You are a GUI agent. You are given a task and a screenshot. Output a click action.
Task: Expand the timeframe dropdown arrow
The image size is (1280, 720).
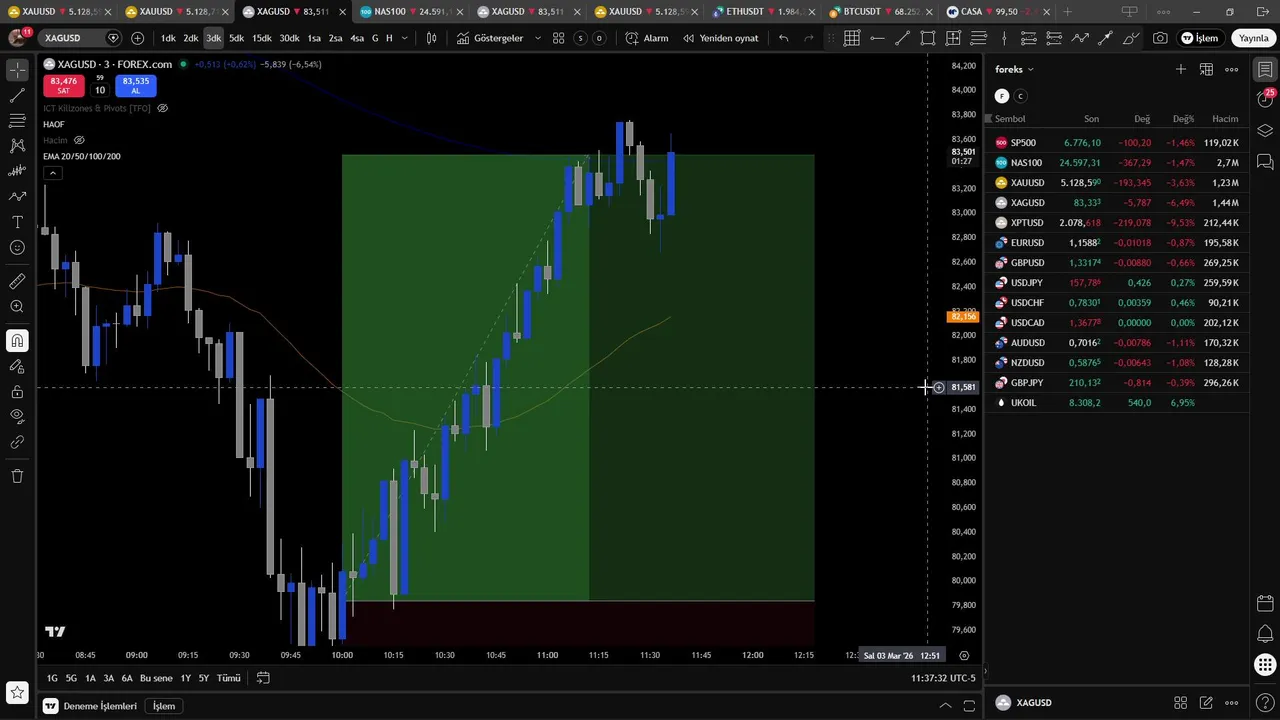tap(404, 38)
